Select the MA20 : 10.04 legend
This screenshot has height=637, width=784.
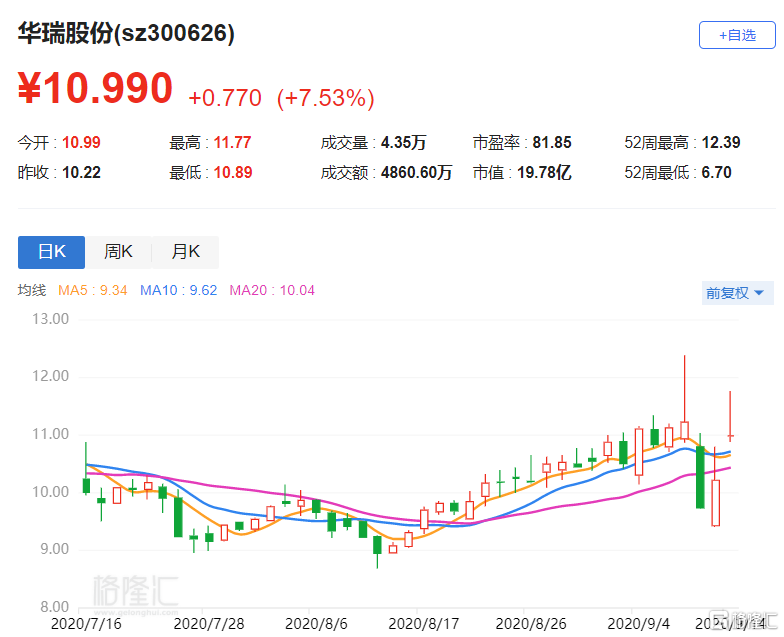tap(272, 290)
